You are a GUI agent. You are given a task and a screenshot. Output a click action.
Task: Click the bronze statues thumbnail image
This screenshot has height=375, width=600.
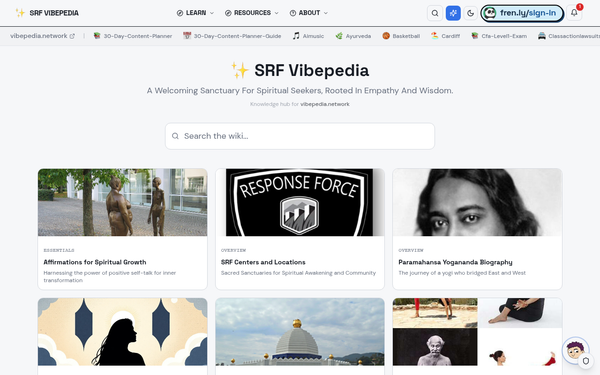(122, 202)
